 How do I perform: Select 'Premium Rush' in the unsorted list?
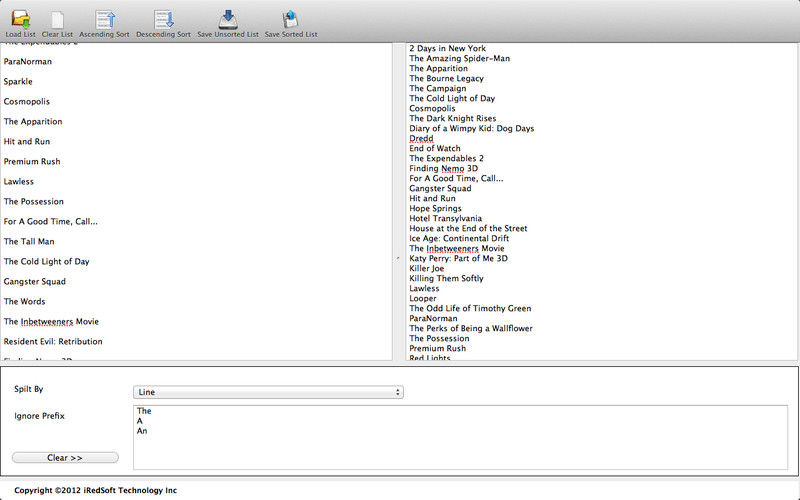(x=32, y=161)
